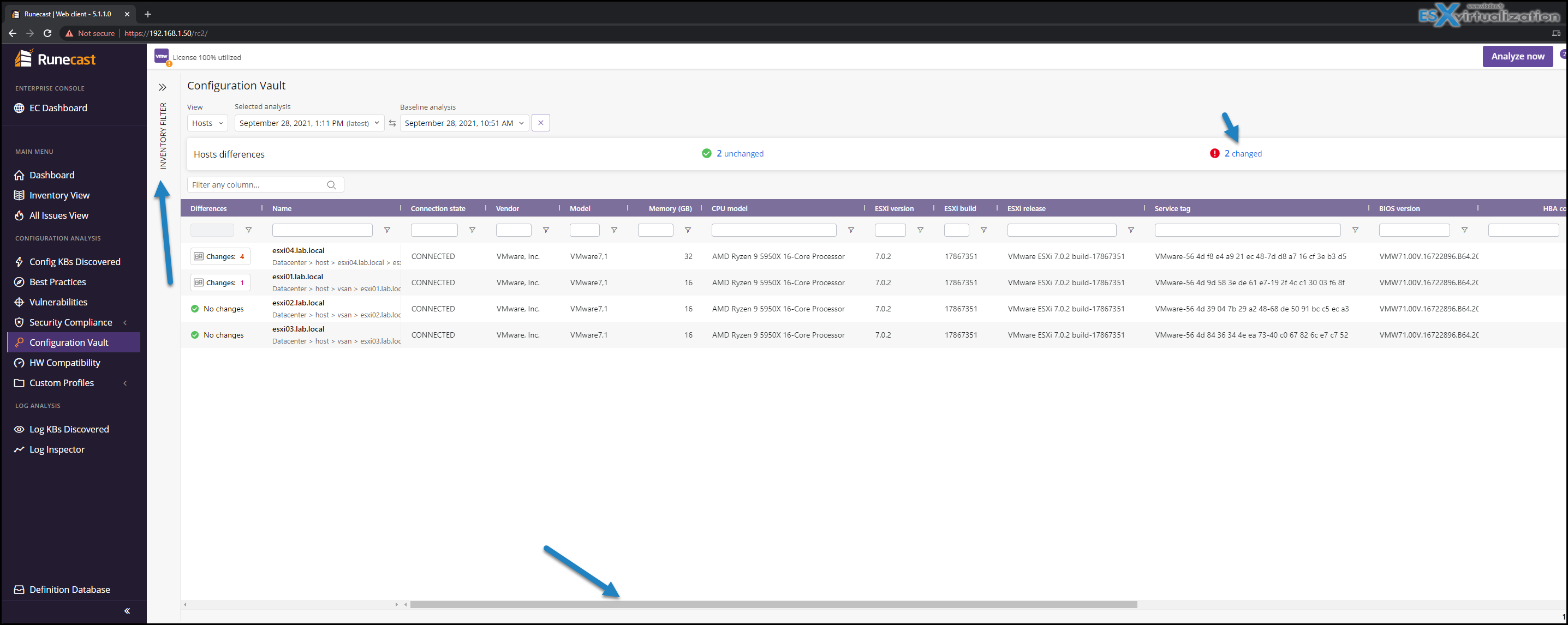
Task: Click the VMware license status icon
Action: pyautogui.click(x=162, y=57)
